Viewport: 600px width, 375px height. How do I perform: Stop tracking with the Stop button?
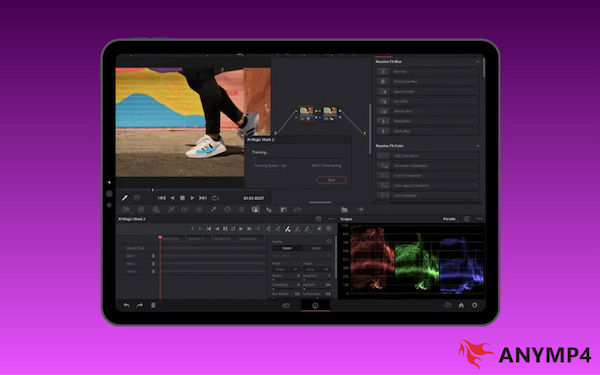point(331,180)
